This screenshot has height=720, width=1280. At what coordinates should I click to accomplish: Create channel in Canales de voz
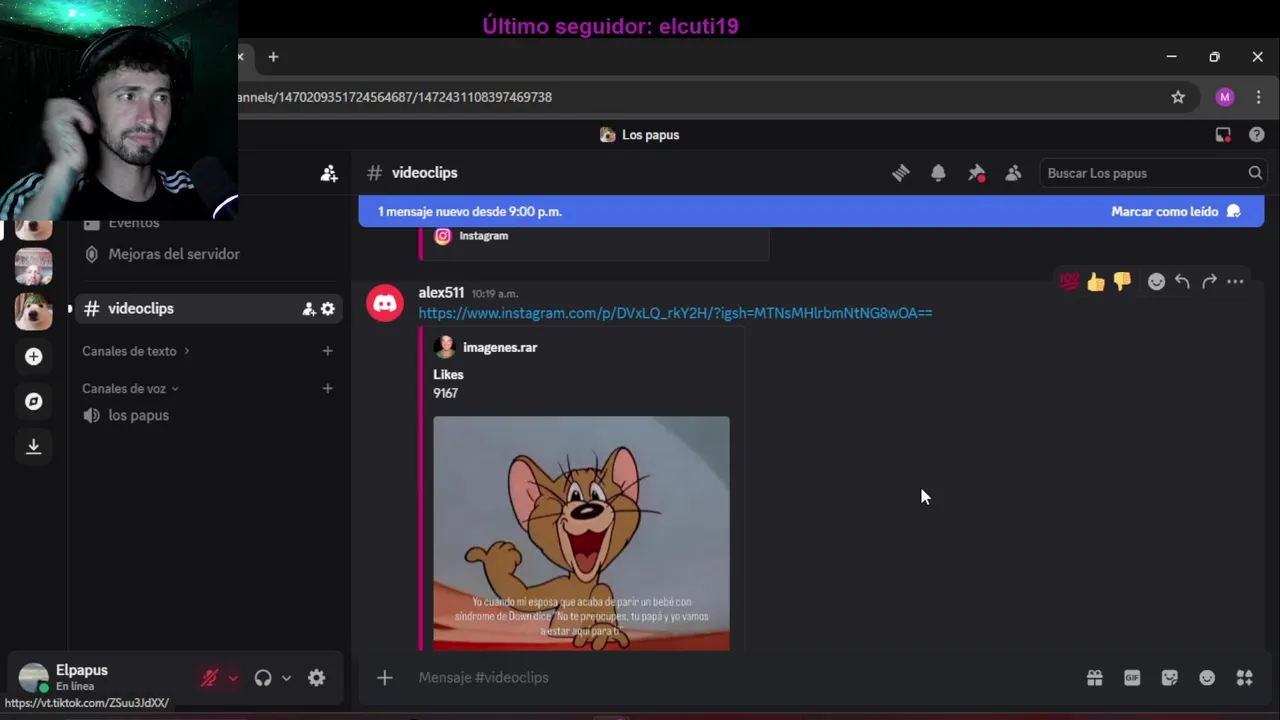327,388
